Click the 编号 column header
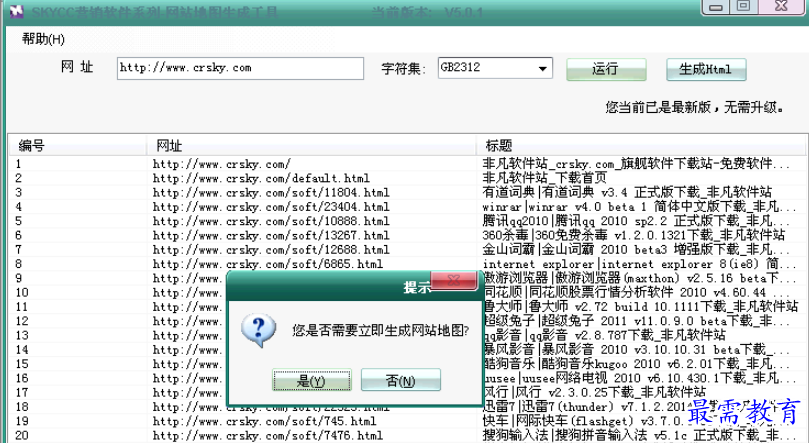The image size is (809, 443). tap(77, 145)
